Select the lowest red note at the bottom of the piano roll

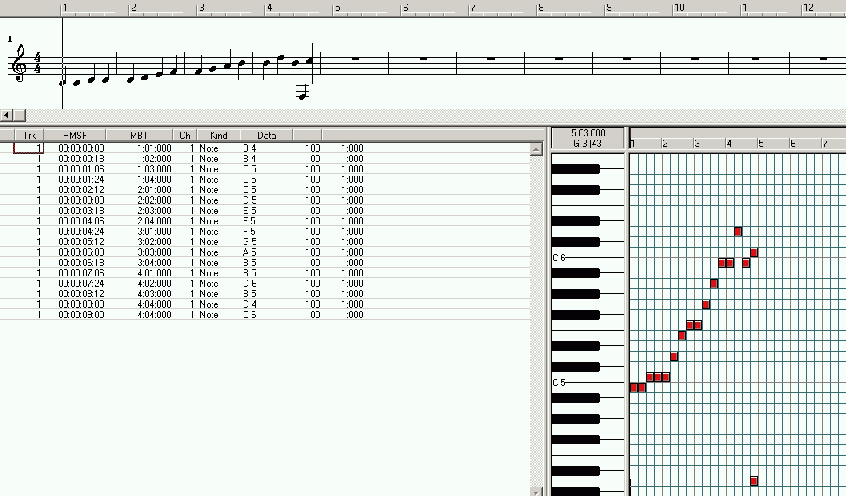click(754, 481)
